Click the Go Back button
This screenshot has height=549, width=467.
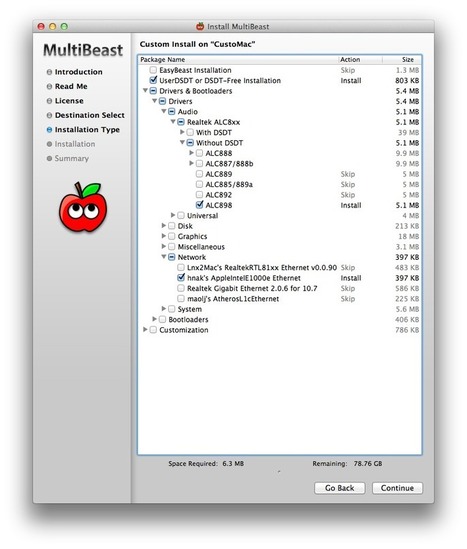[340, 488]
